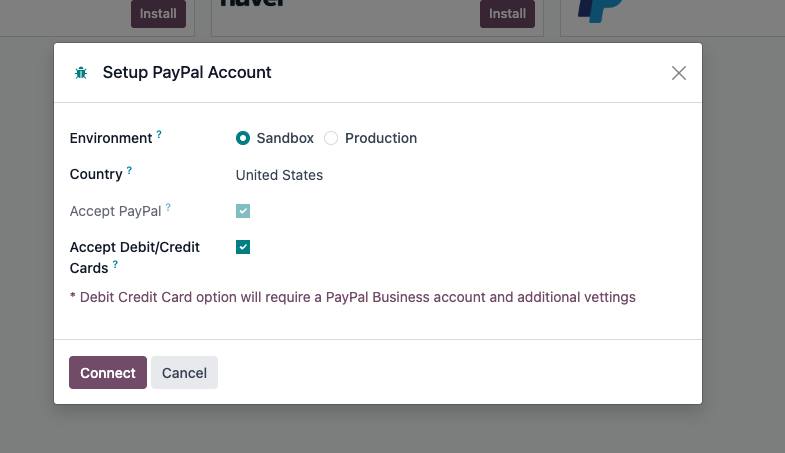Toggle the Accept PayPal checkbox
This screenshot has width=785, height=453.
point(243,211)
